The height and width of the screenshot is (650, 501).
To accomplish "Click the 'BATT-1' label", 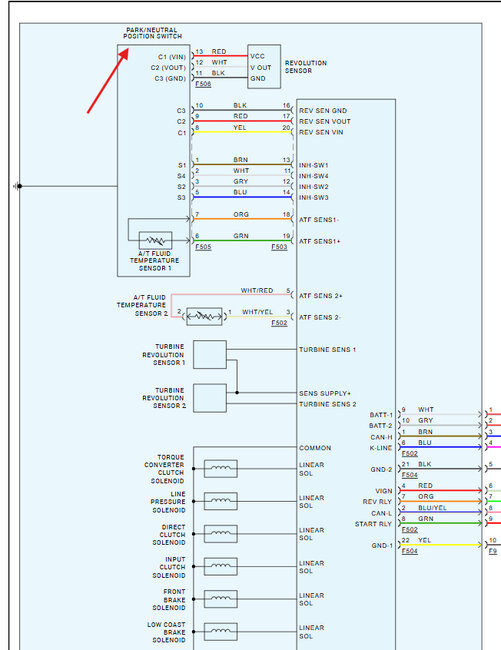I will [381, 415].
